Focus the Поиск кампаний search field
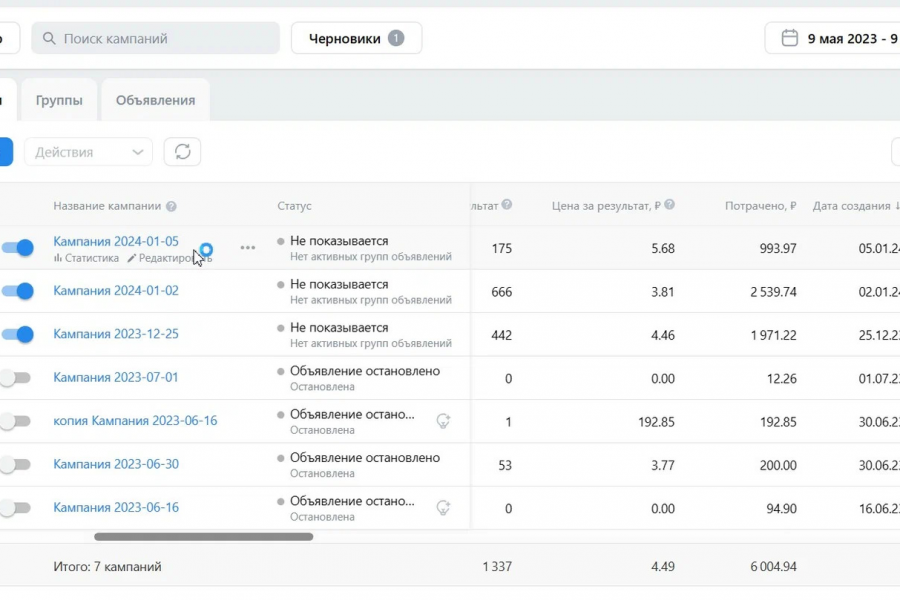The height and width of the screenshot is (600, 900). point(156,38)
